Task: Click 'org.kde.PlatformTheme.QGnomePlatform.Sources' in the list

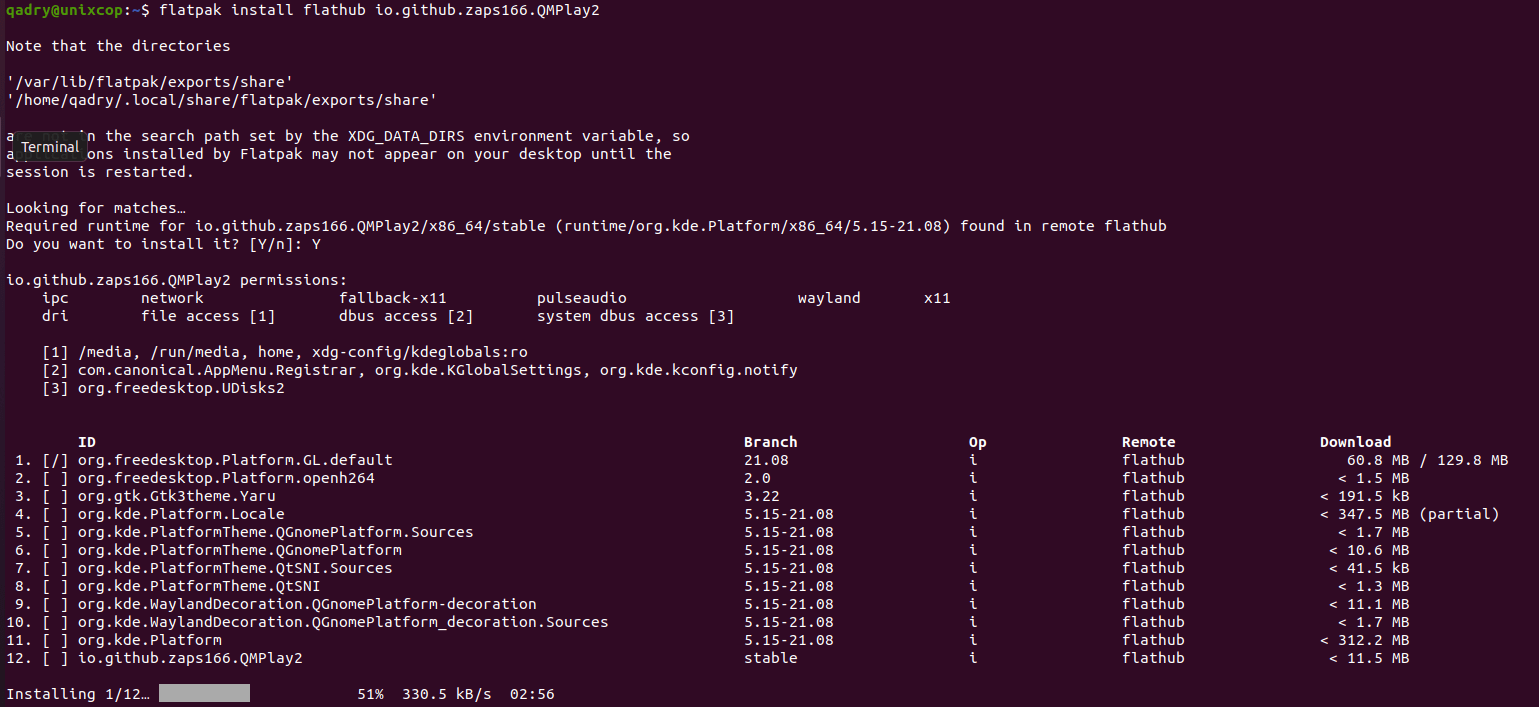Action: (275, 532)
